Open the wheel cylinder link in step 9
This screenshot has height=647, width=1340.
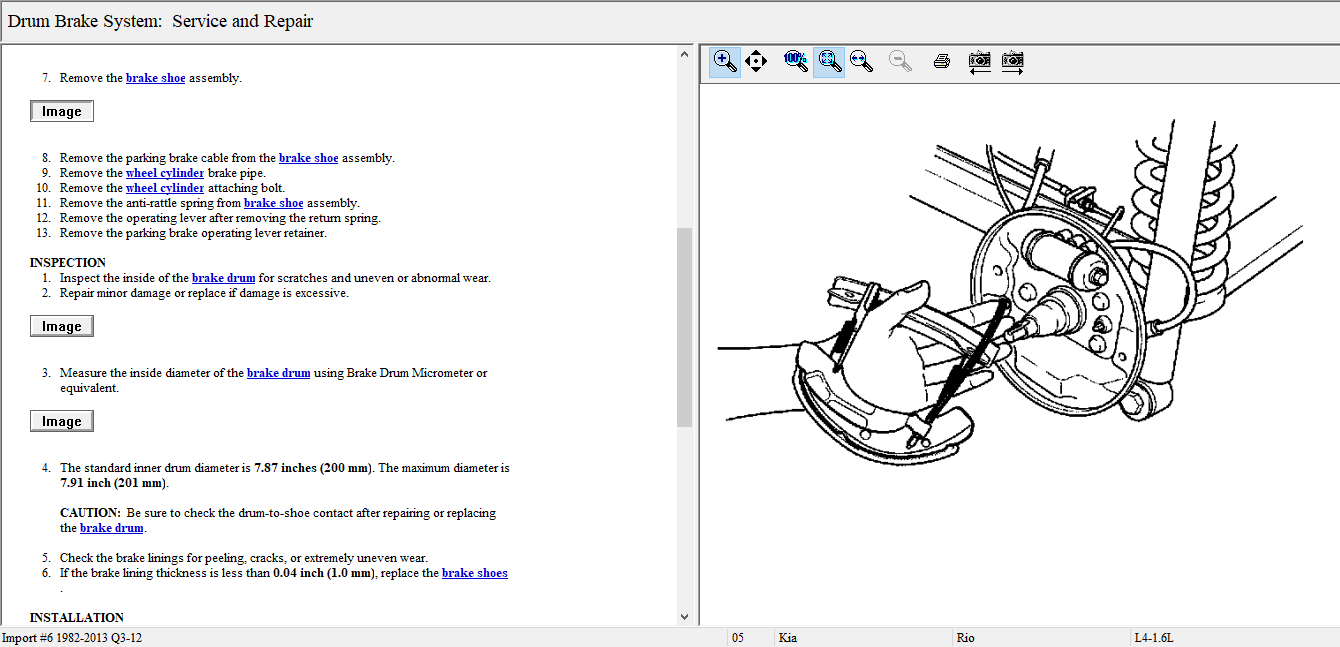pyautogui.click(x=165, y=173)
